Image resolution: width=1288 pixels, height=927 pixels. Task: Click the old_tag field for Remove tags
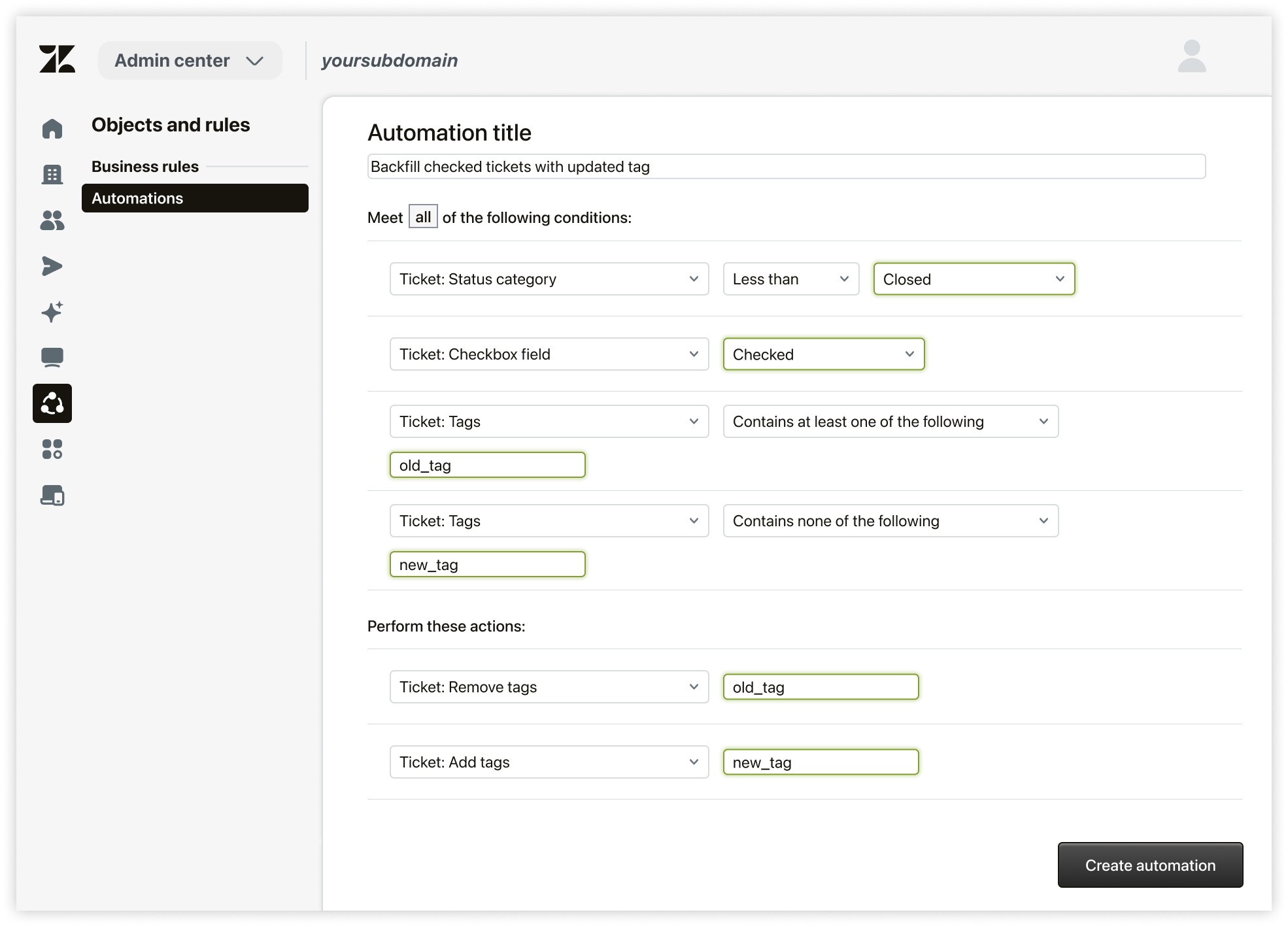pos(821,687)
